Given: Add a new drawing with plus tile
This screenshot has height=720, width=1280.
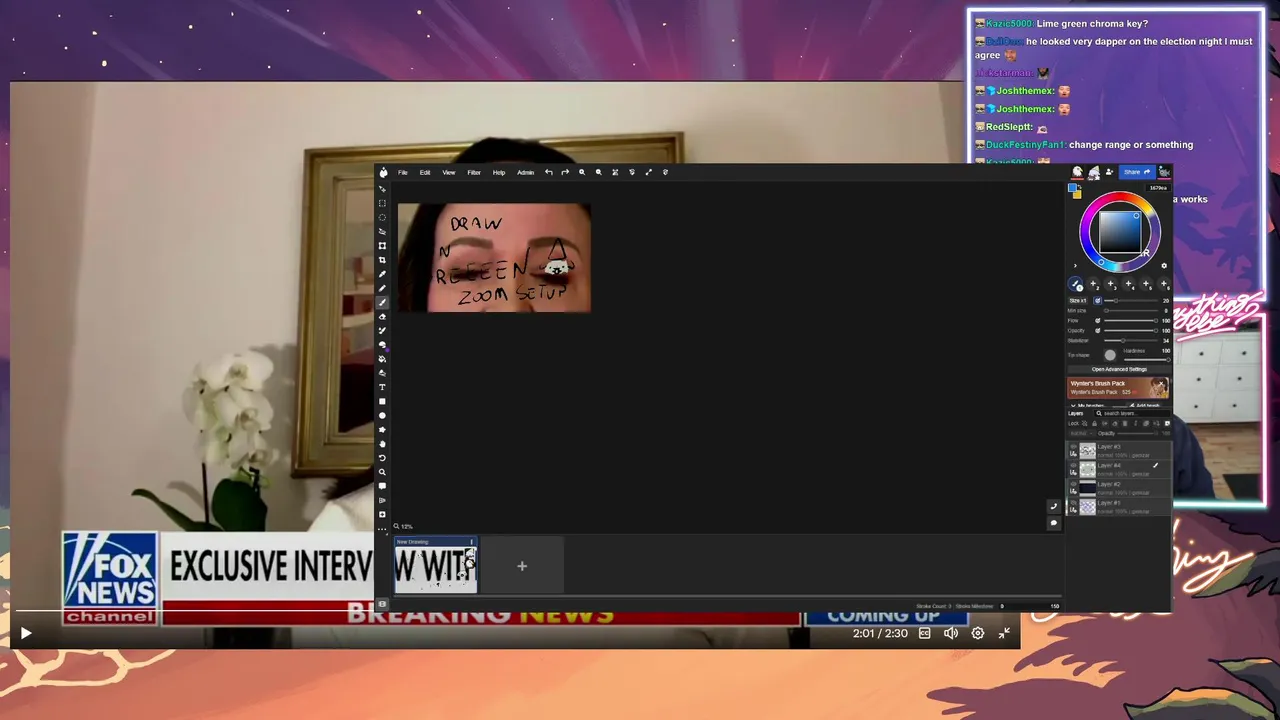Looking at the screenshot, I should pos(522,566).
